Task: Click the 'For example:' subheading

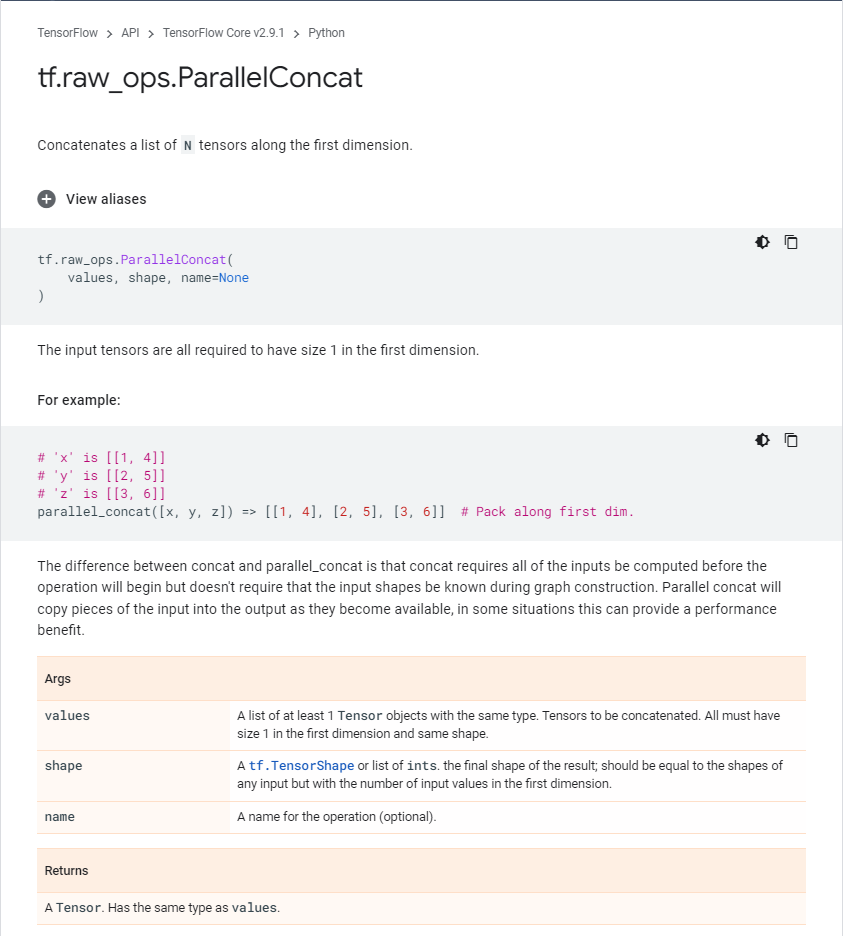Action: 79,400
